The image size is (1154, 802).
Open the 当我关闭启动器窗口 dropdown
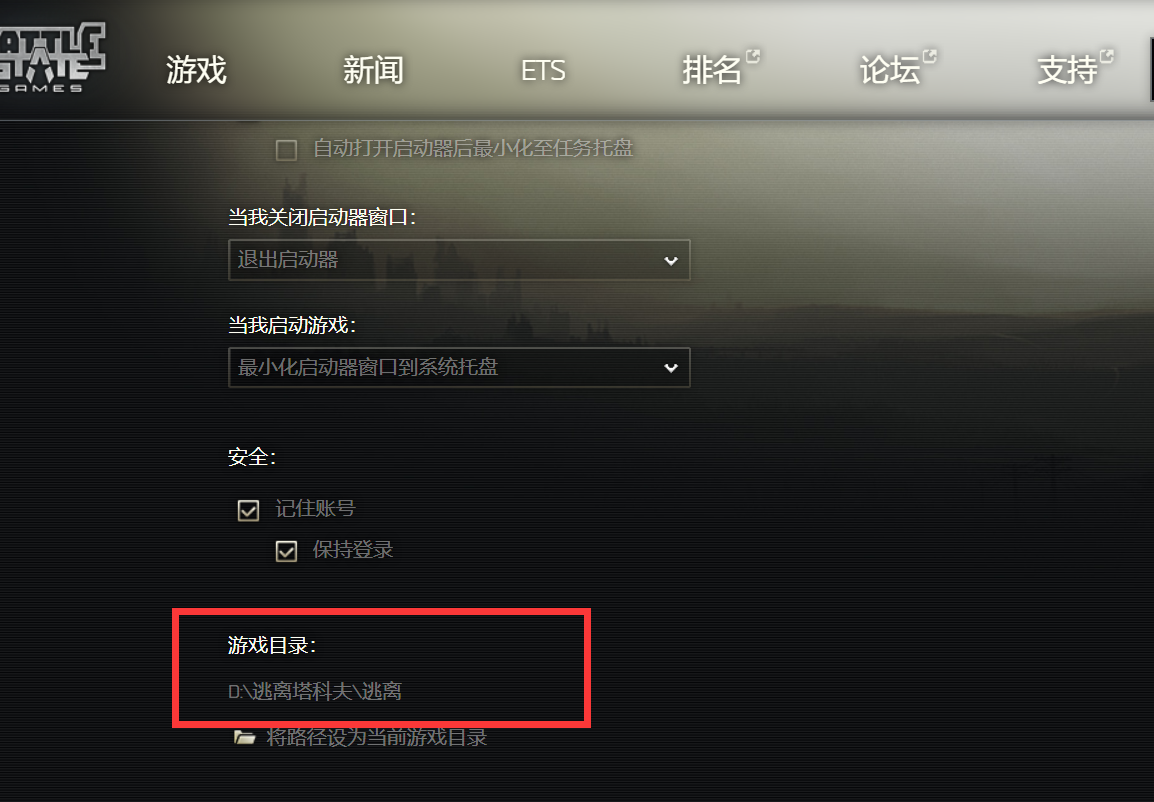pyautogui.click(x=459, y=260)
